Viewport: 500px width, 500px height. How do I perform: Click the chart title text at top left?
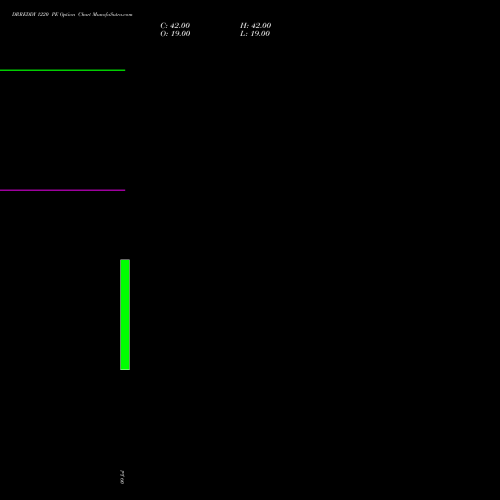tap(72, 14)
